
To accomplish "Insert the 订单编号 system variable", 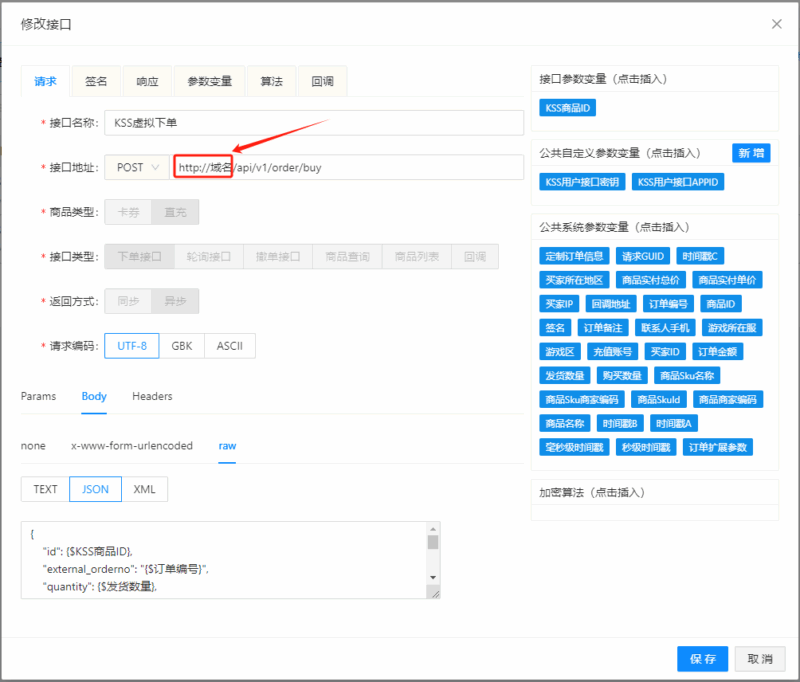I will (666, 304).
